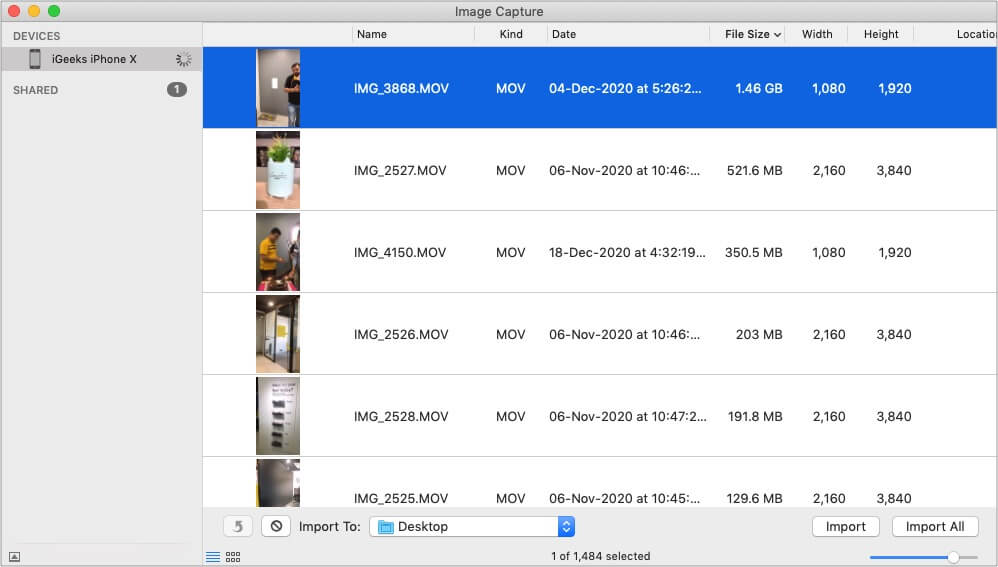The image size is (998, 567).
Task: Show the device settings panel in sidebar
Action: click(x=15, y=557)
